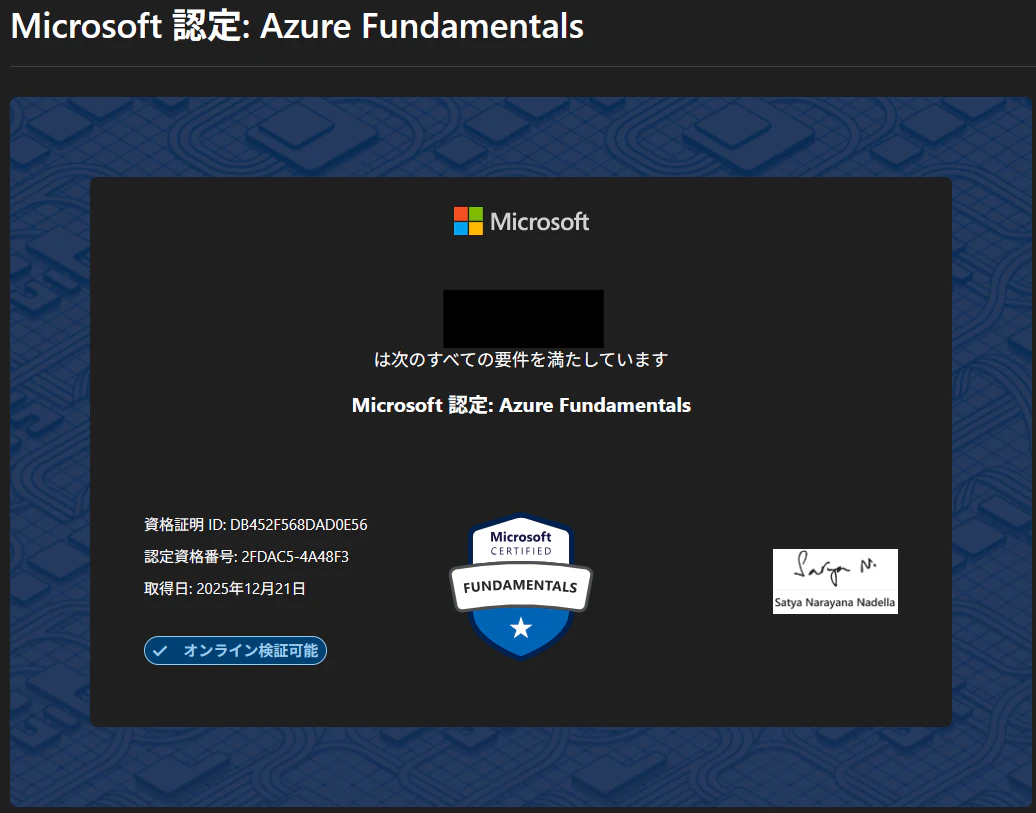Click the Microsoft Certified Fundamentals shield badge
1036x813 pixels.
click(x=521, y=586)
